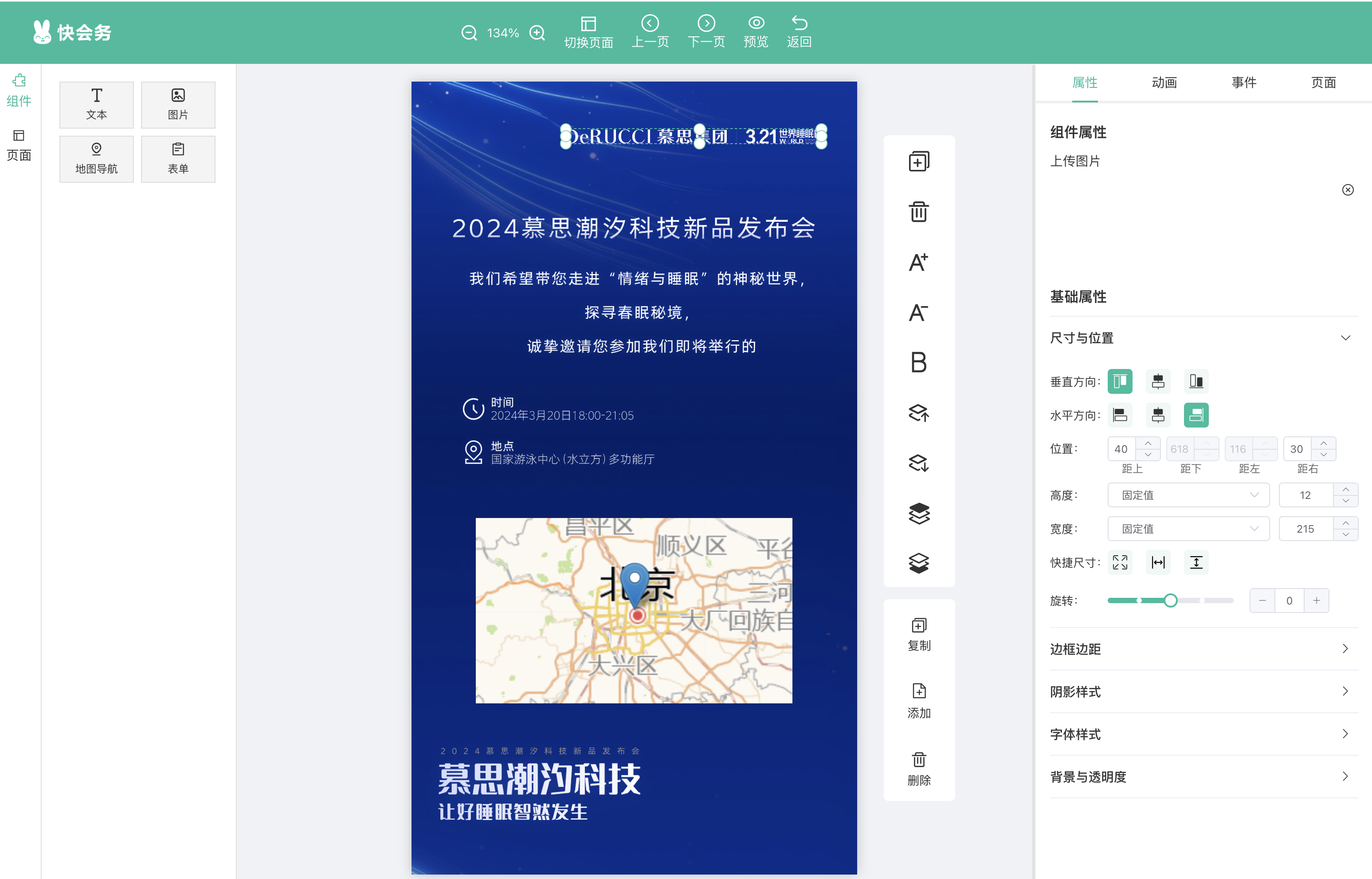This screenshot has height=879, width=1372.
Task: Go to previous page 上一页
Action: 650,32
